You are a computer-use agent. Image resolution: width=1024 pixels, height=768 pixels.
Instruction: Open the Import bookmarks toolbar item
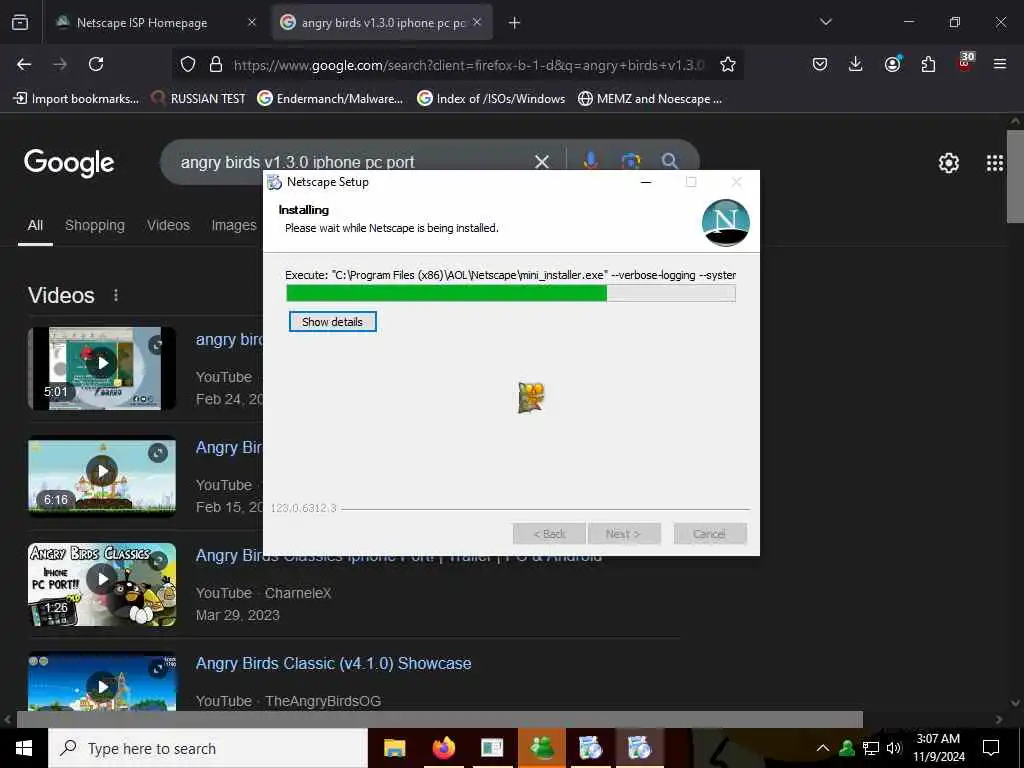(x=76, y=99)
